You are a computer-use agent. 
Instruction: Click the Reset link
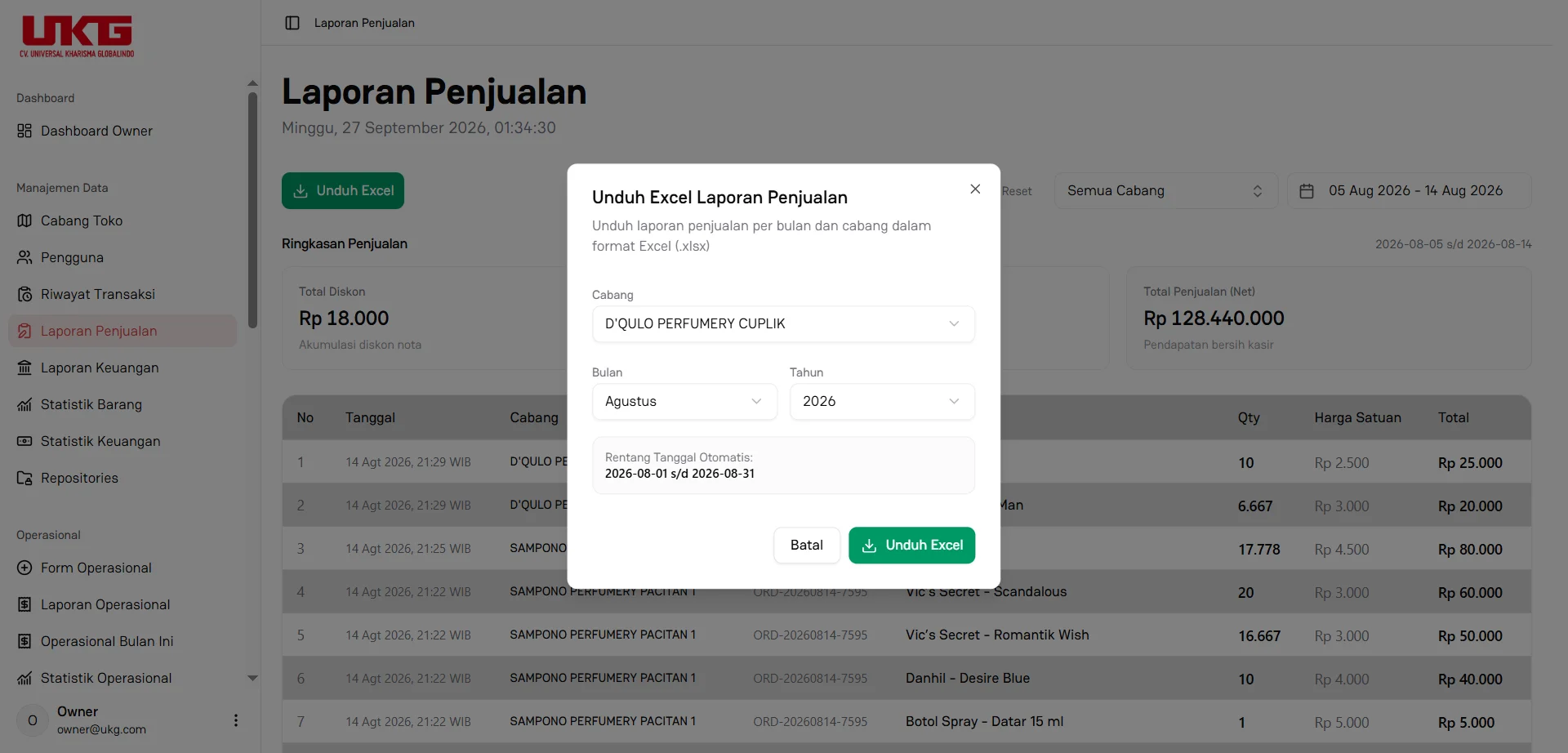pos(1017,191)
